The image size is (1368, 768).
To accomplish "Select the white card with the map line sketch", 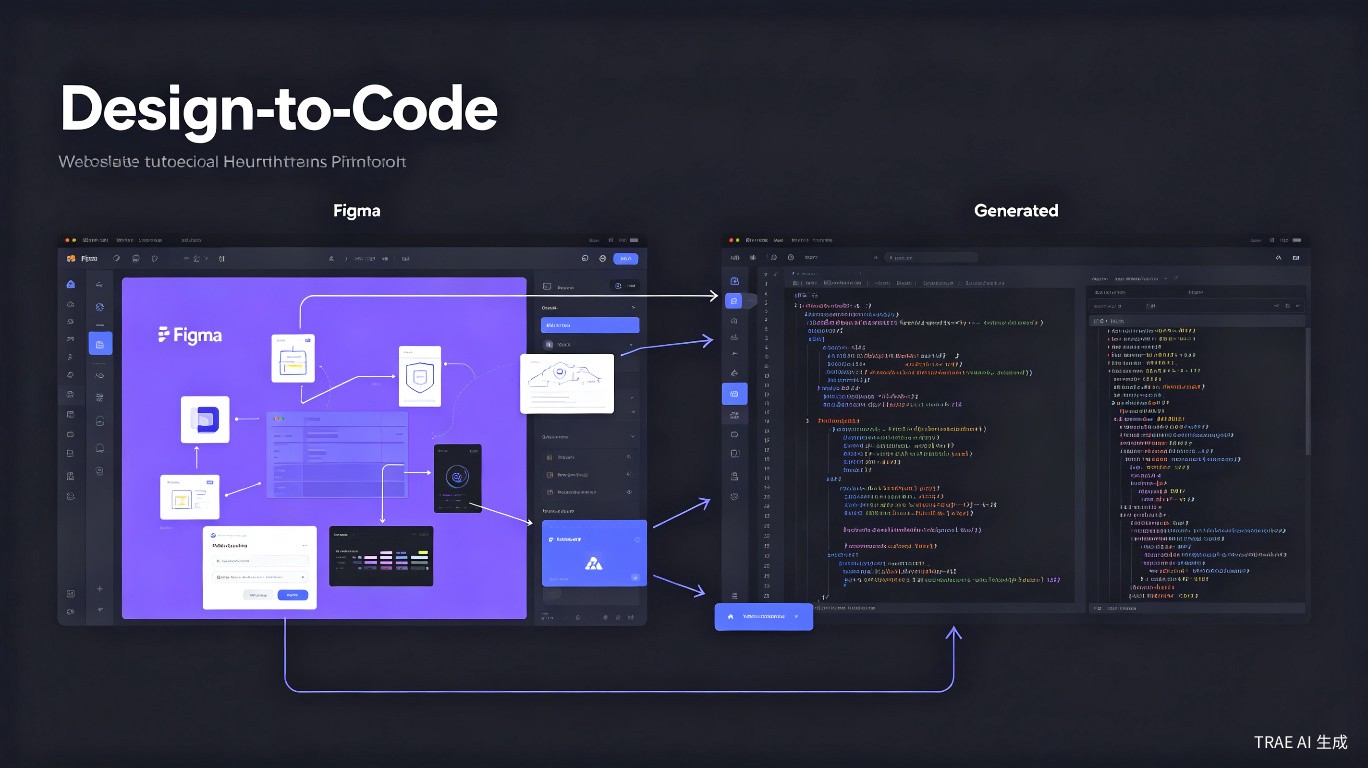I will pos(566,383).
